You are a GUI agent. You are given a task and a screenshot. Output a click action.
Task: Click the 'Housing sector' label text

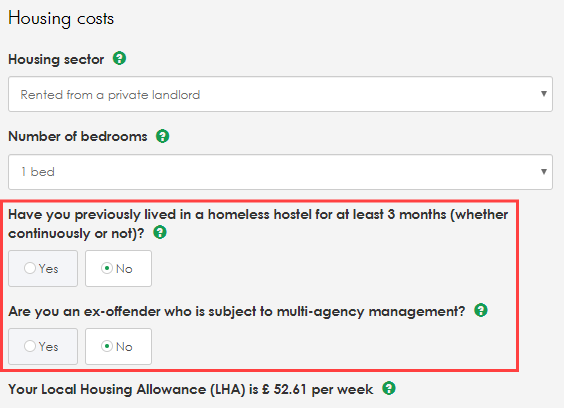pyautogui.click(x=56, y=59)
